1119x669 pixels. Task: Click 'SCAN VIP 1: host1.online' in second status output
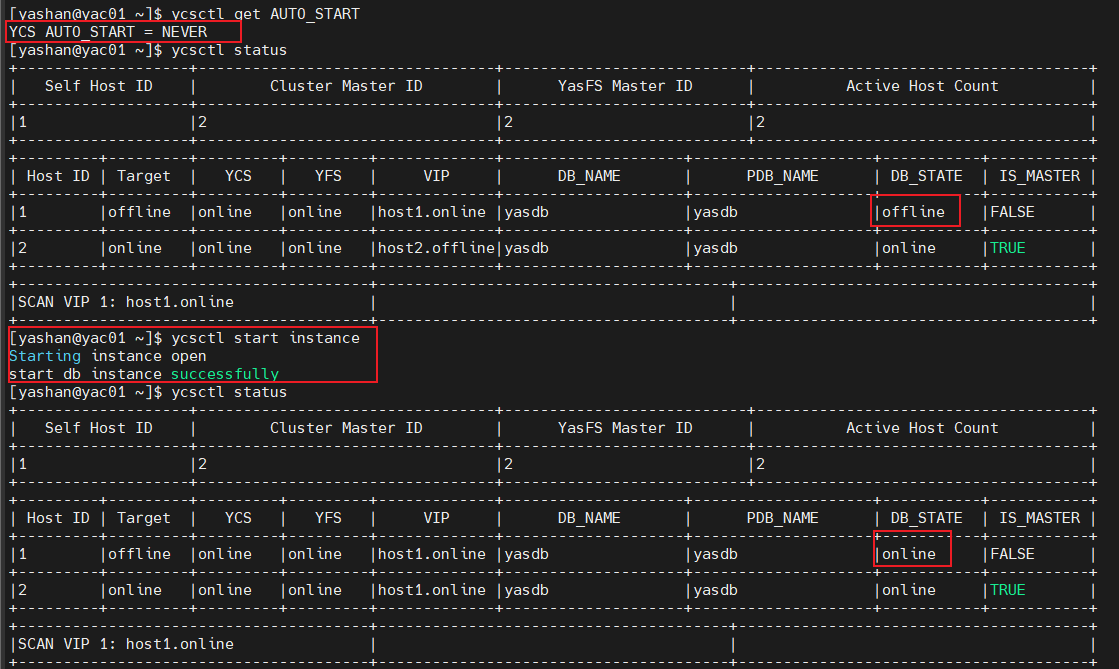pos(126,644)
